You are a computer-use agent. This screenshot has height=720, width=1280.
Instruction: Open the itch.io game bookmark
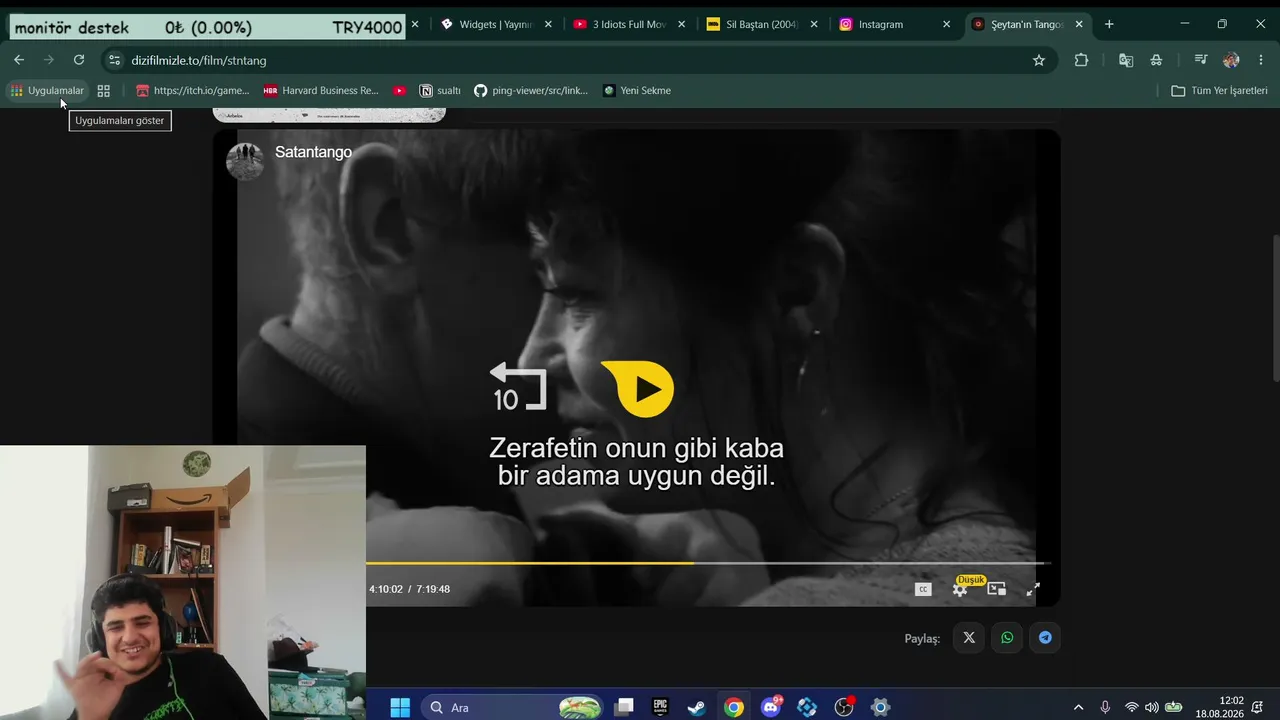[x=193, y=90]
